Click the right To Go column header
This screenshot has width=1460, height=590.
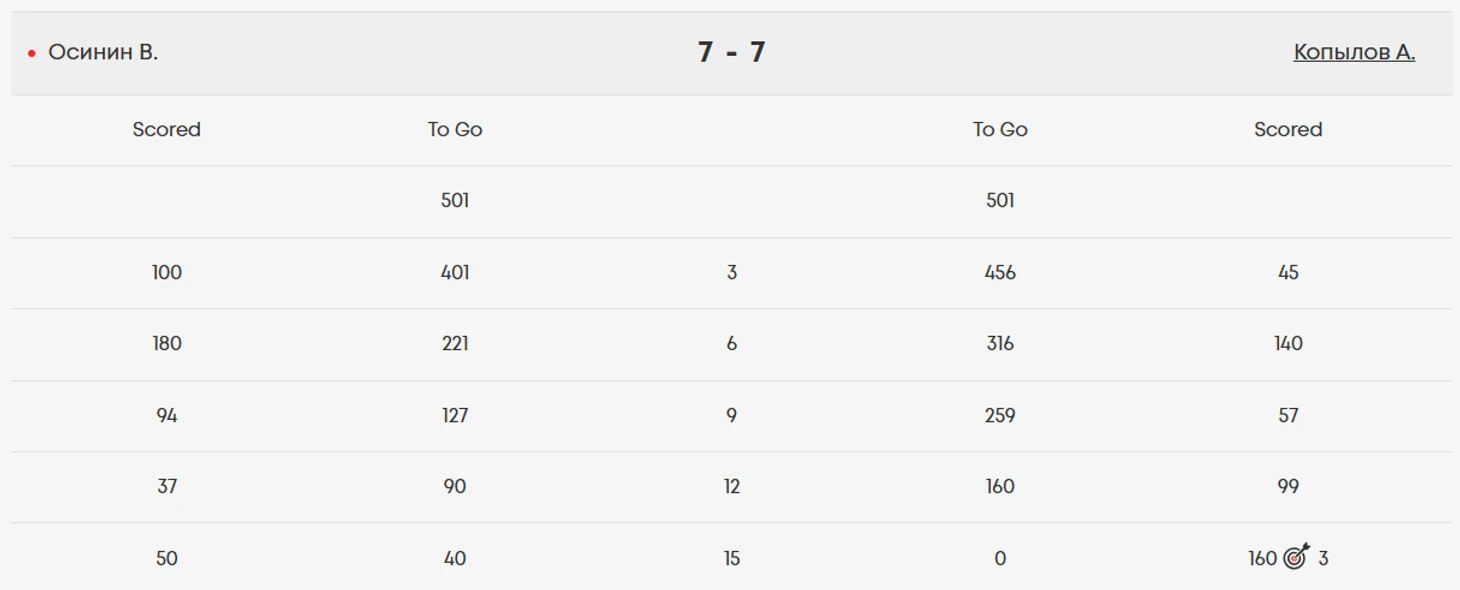[1000, 129]
